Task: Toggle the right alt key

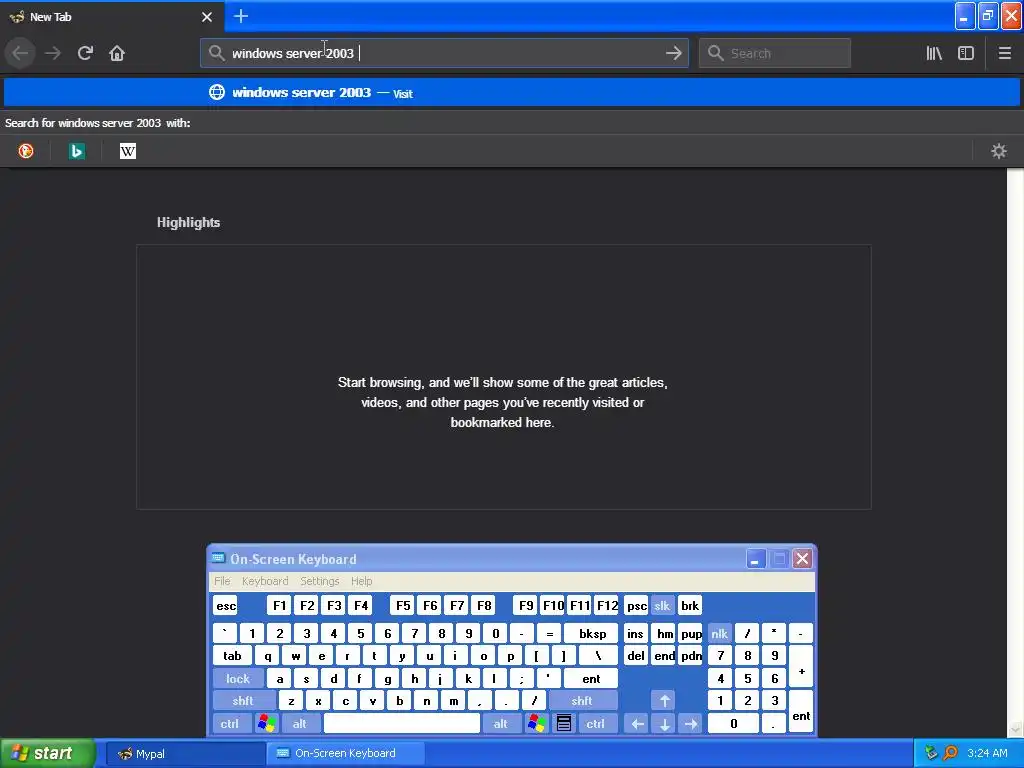Action: pyautogui.click(x=500, y=724)
